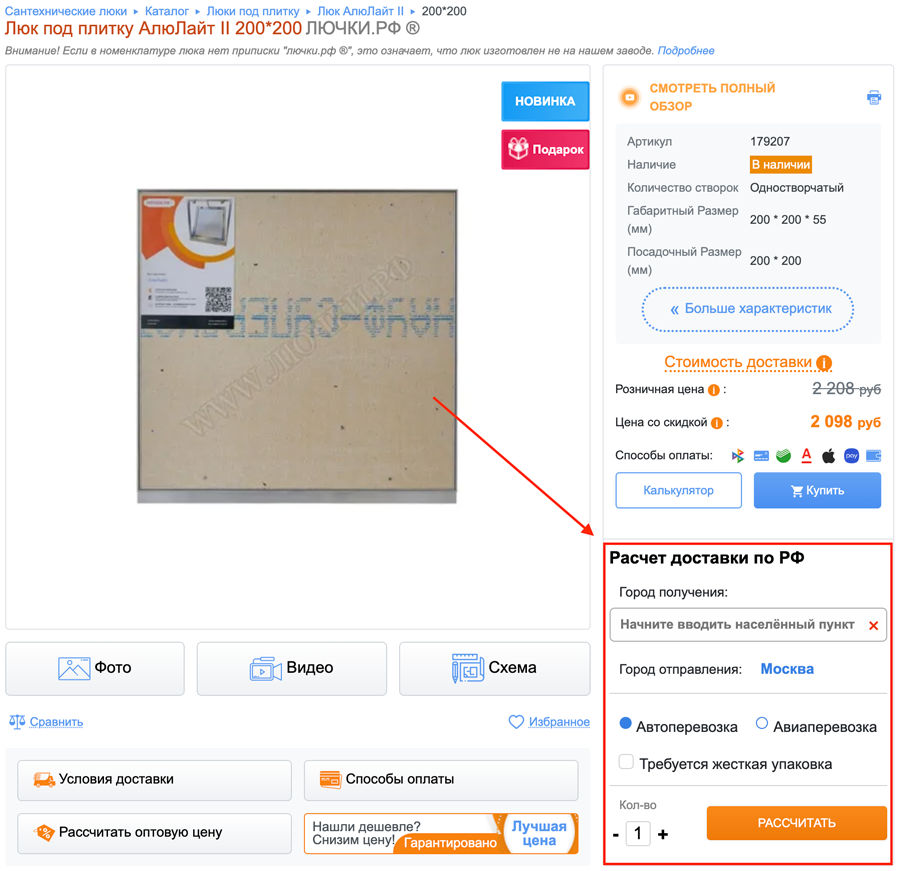Click the printer icon
Image resolution: width=899 pixels, height=871 pixels.
click(874, 97)
